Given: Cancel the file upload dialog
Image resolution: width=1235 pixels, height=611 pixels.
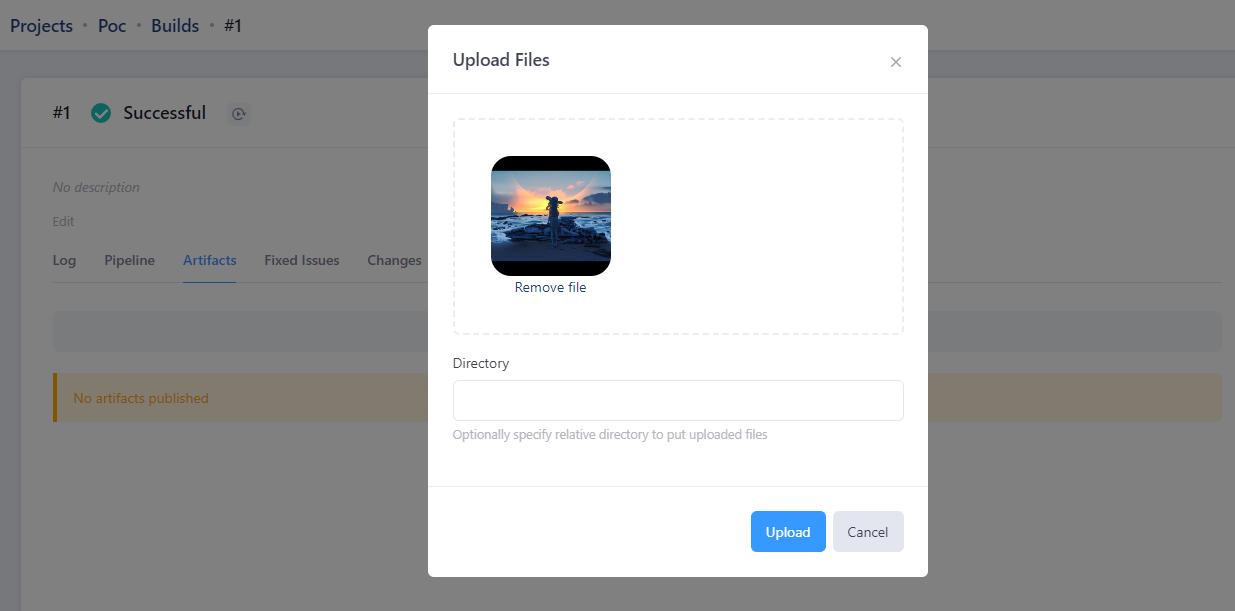Looking at the screenshot, I should click(x=867, y=532).
